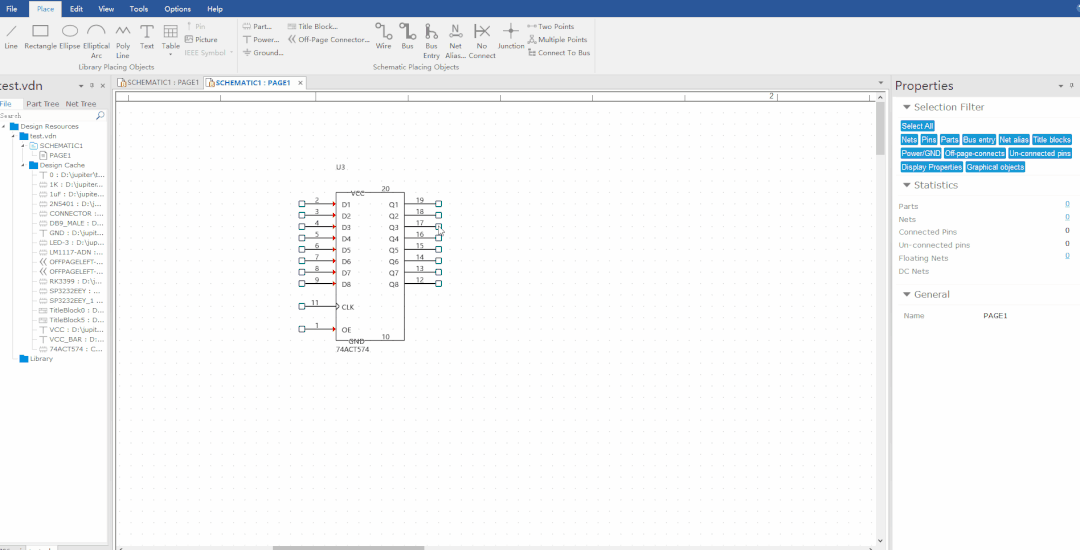Select 74ACT574 in the Design Cache
Screen dimensions: 1080x550
(75, 349)
